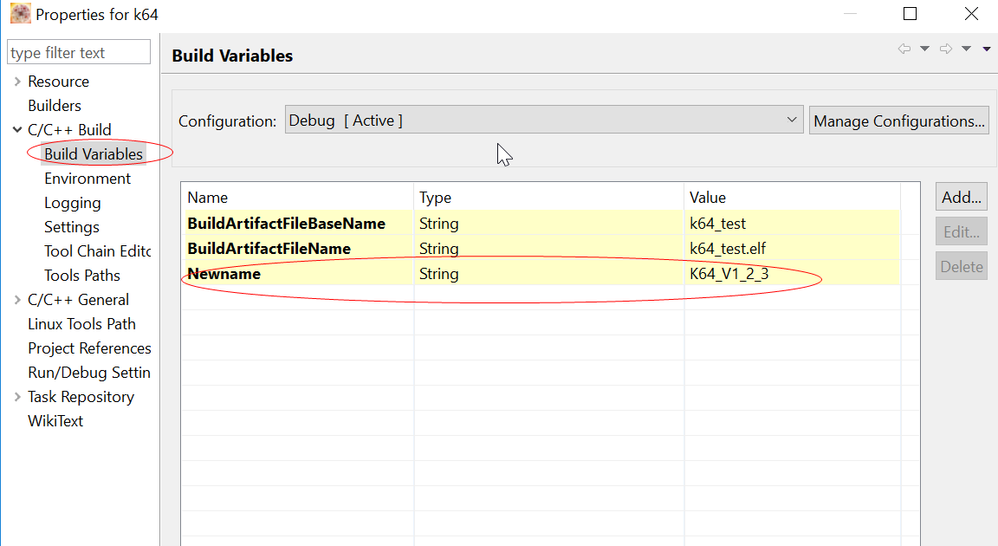Close the Properties for k64 dialog
The image size is (998, 546).
(x=971, y=14)
